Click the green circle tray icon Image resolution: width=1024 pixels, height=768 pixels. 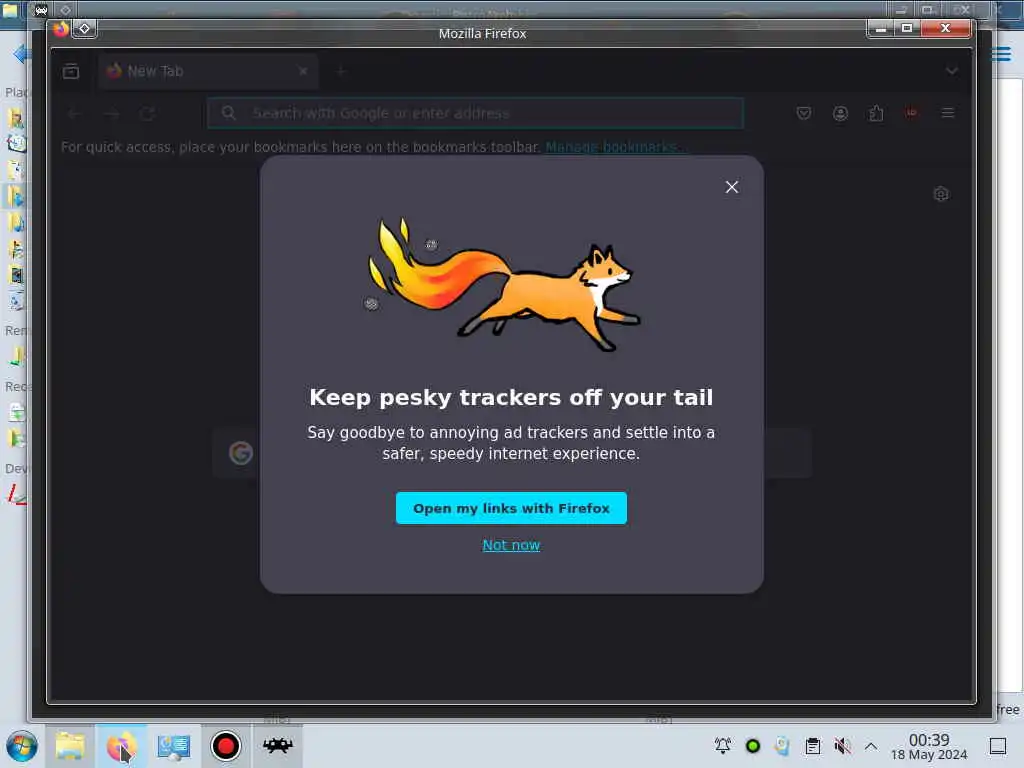[752, 746]
